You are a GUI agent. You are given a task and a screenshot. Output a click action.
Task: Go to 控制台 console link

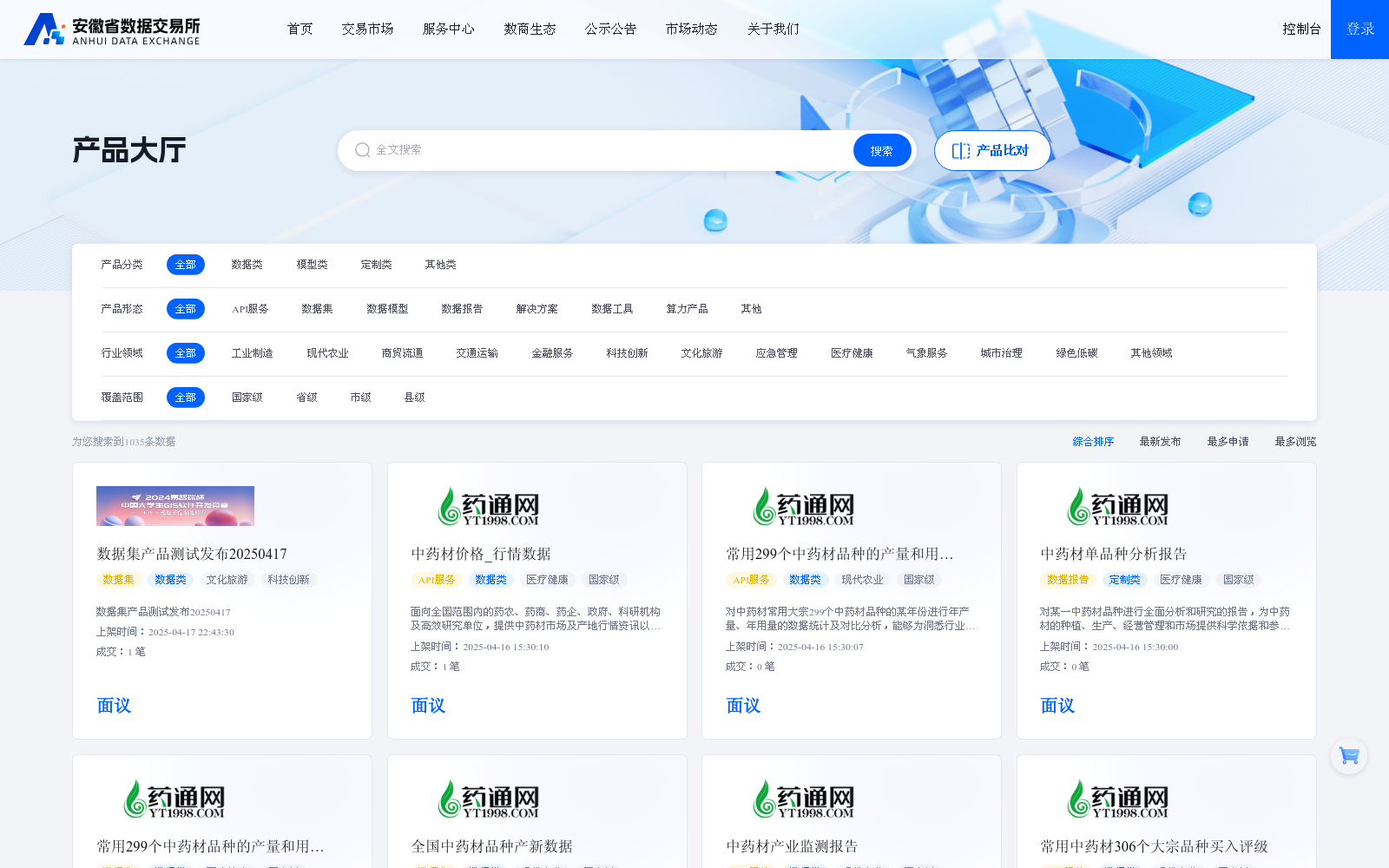(x=1302, y=30)
